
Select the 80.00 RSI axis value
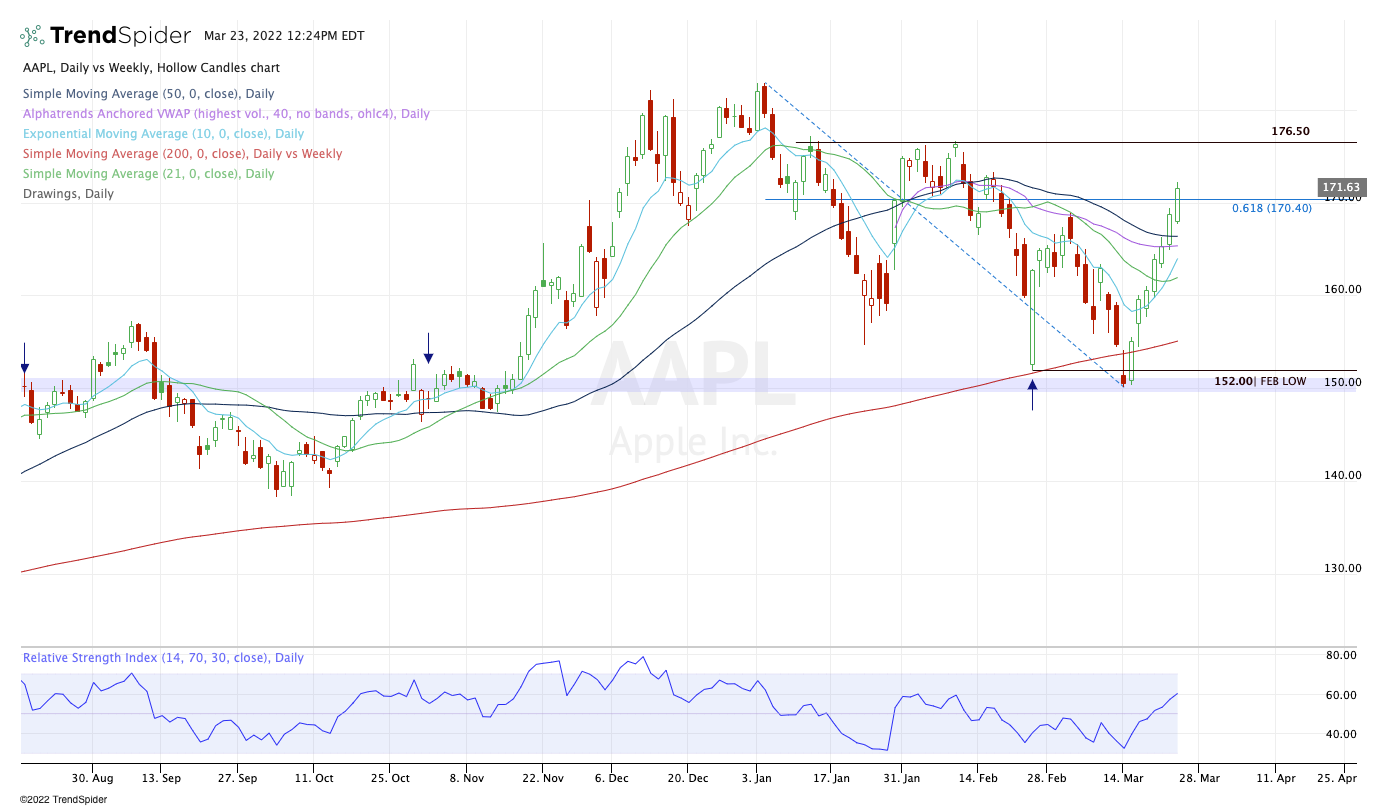(1341, 656)
